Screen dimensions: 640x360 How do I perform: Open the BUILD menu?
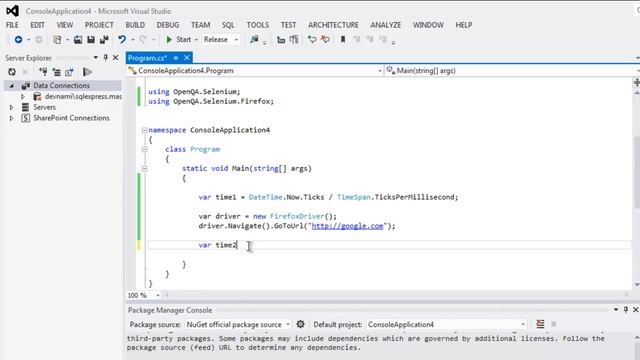(x=135, y=25)
